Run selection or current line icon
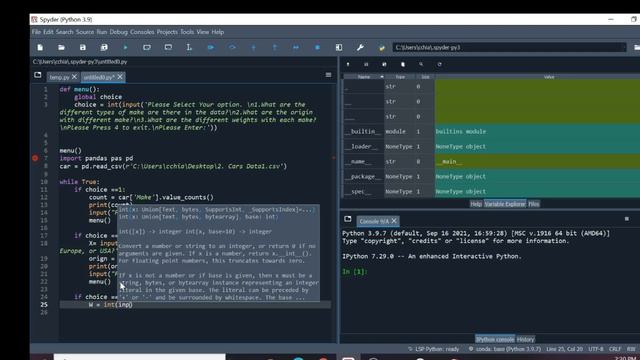The height and width of the screenshot is (360, 640). coord(189,47)
